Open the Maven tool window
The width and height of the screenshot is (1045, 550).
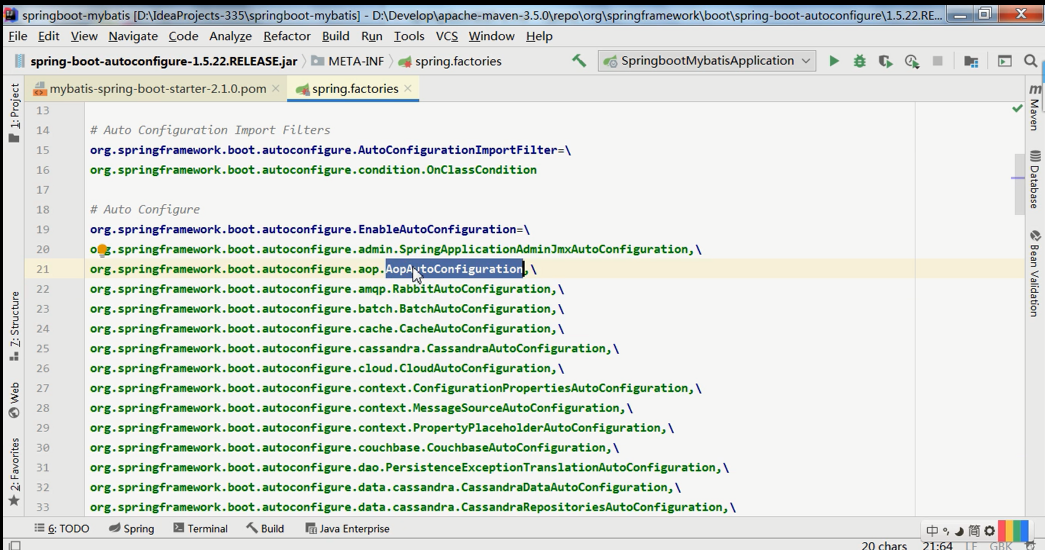(x=1034, y=107)
